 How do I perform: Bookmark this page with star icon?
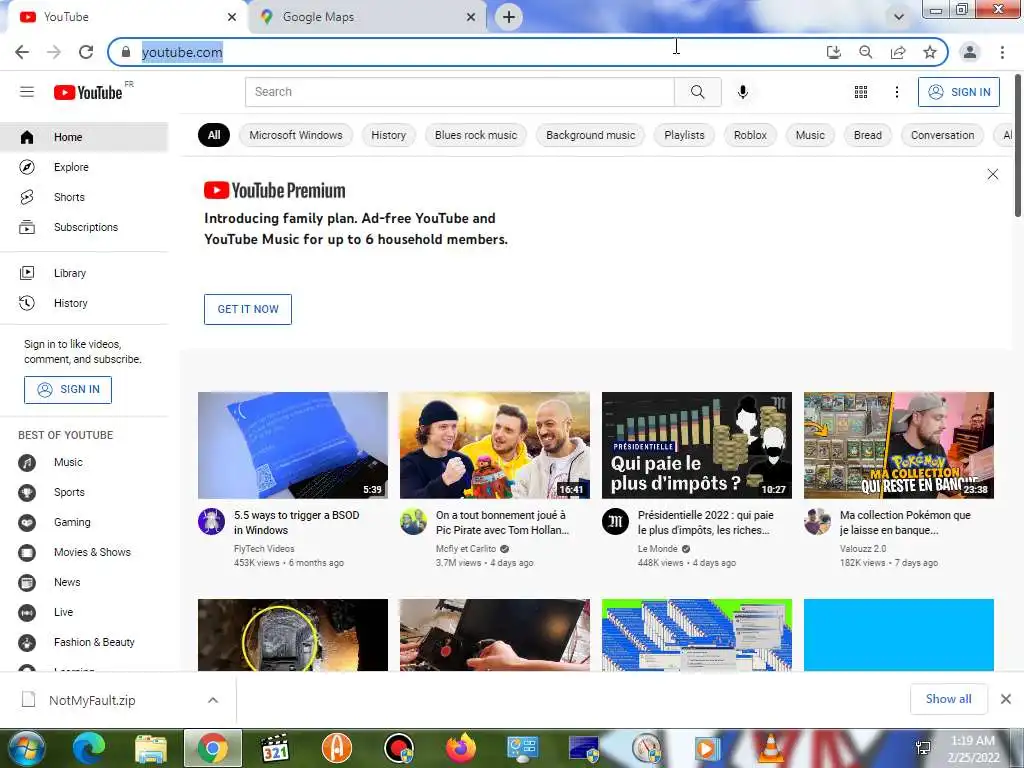[930, 52]
